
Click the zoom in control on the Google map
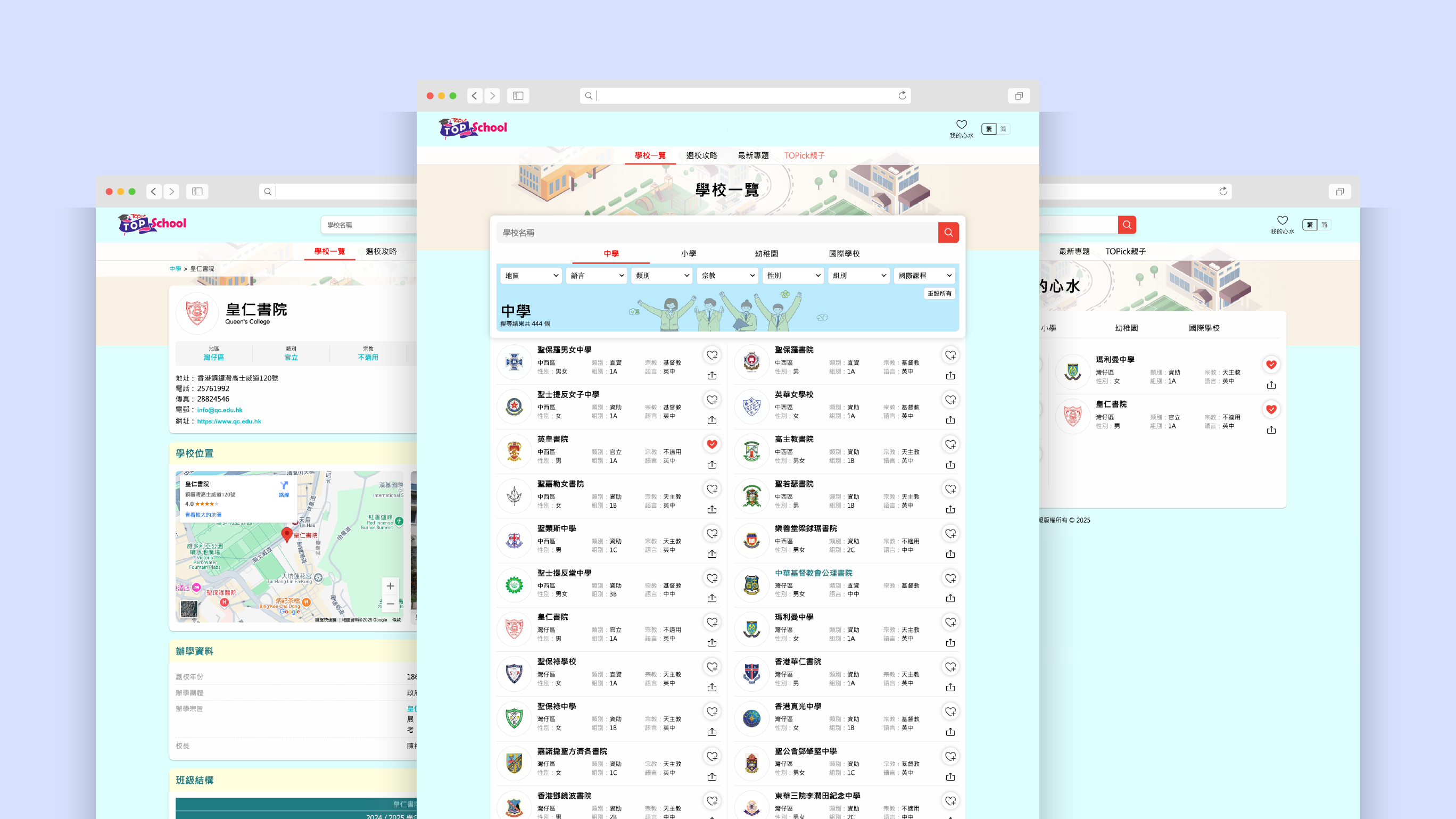[390, 586]
